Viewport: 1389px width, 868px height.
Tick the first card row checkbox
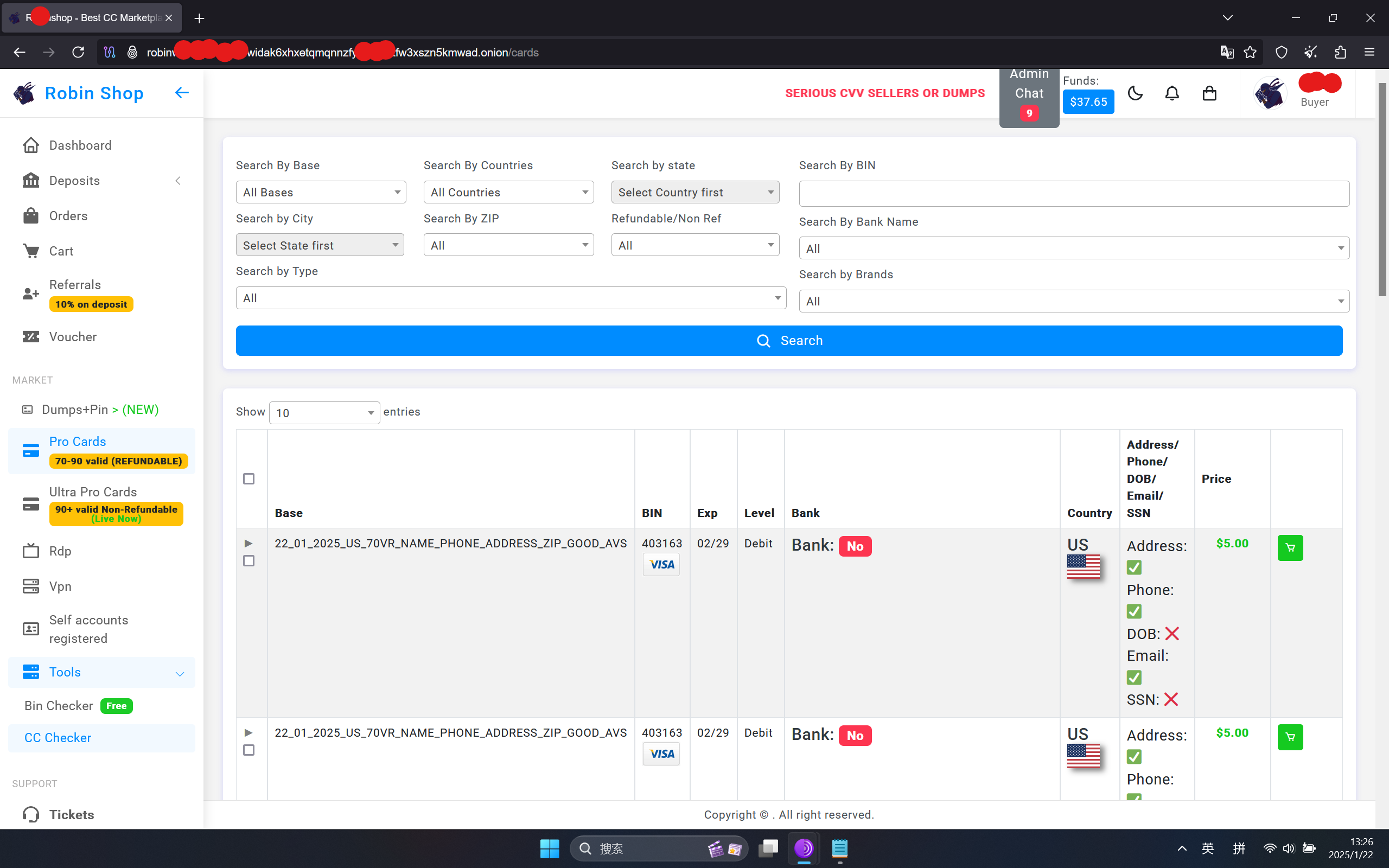pos(249,561)
